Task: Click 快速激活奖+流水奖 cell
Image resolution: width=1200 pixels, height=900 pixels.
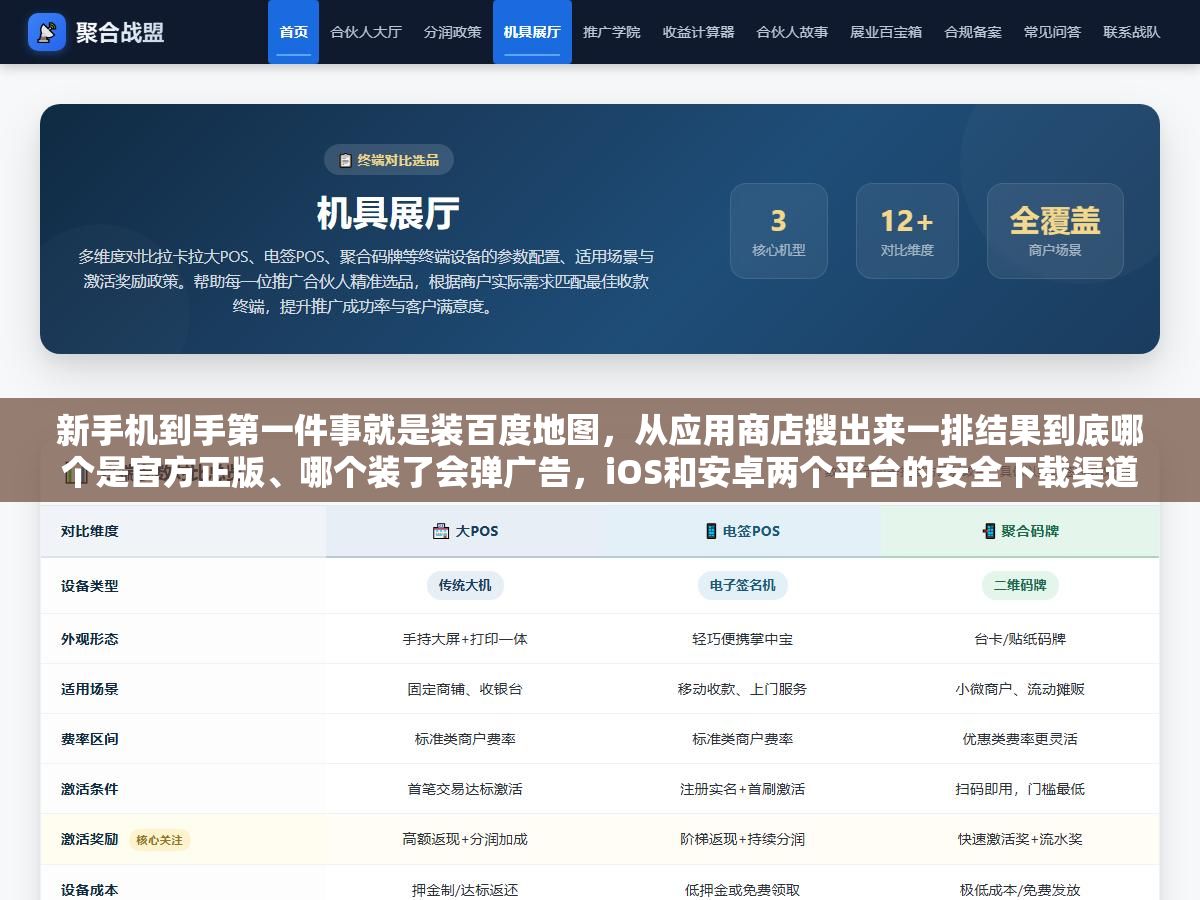Action: [x=1020, y=839]
